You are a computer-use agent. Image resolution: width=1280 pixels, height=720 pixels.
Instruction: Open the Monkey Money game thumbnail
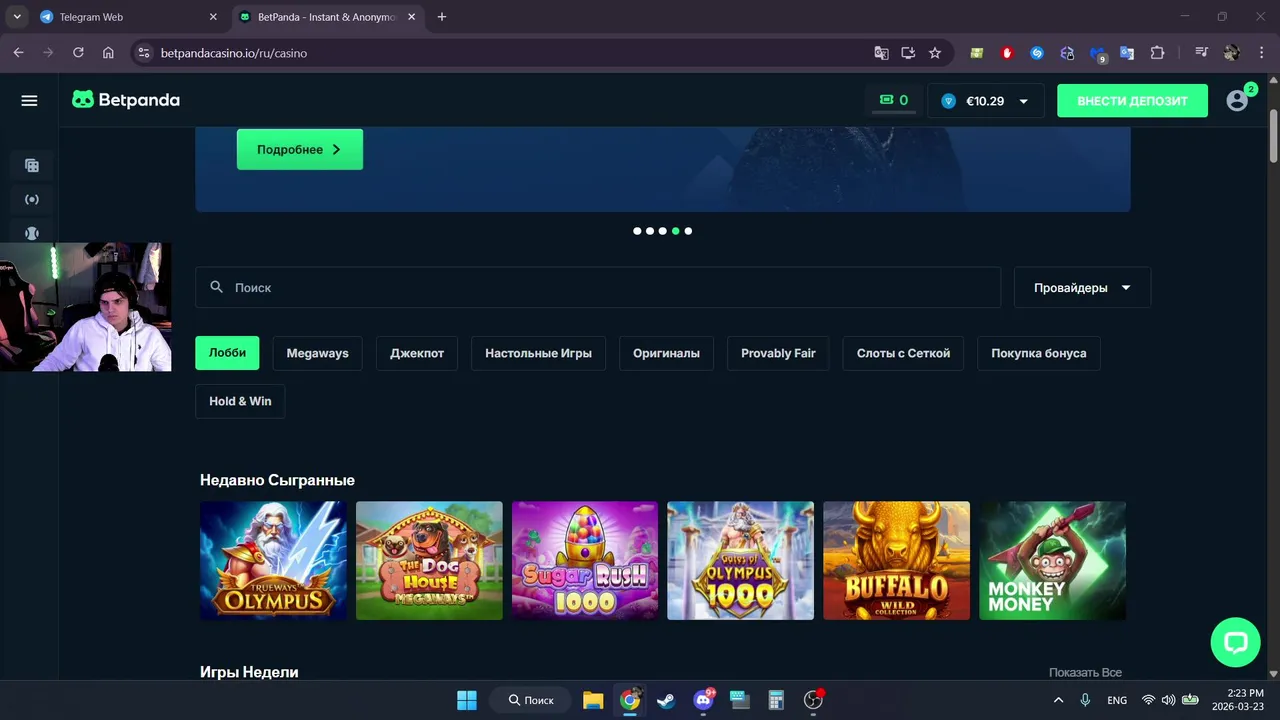point(1052,561)
